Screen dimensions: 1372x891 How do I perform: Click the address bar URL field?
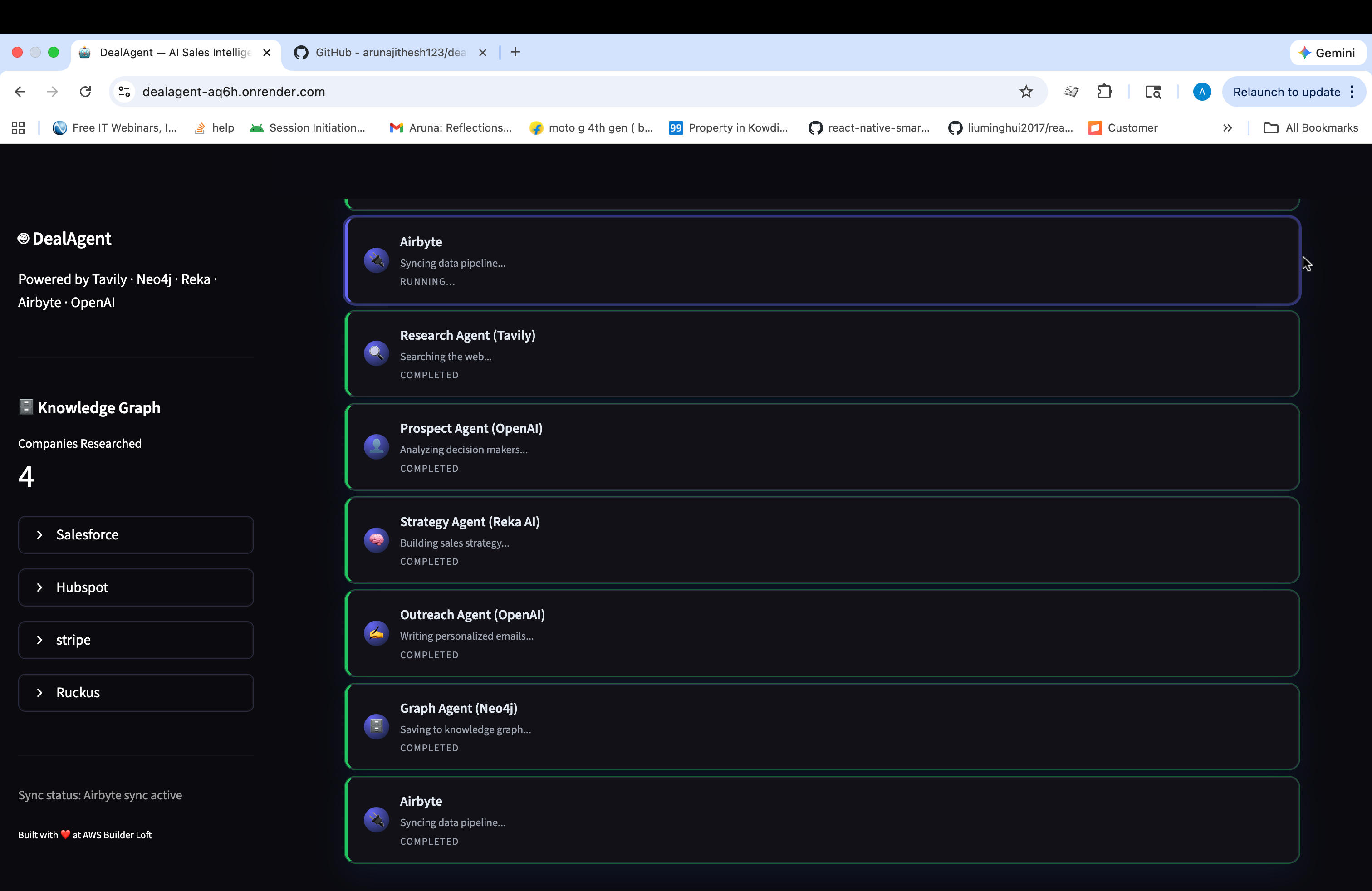(519, 92)
